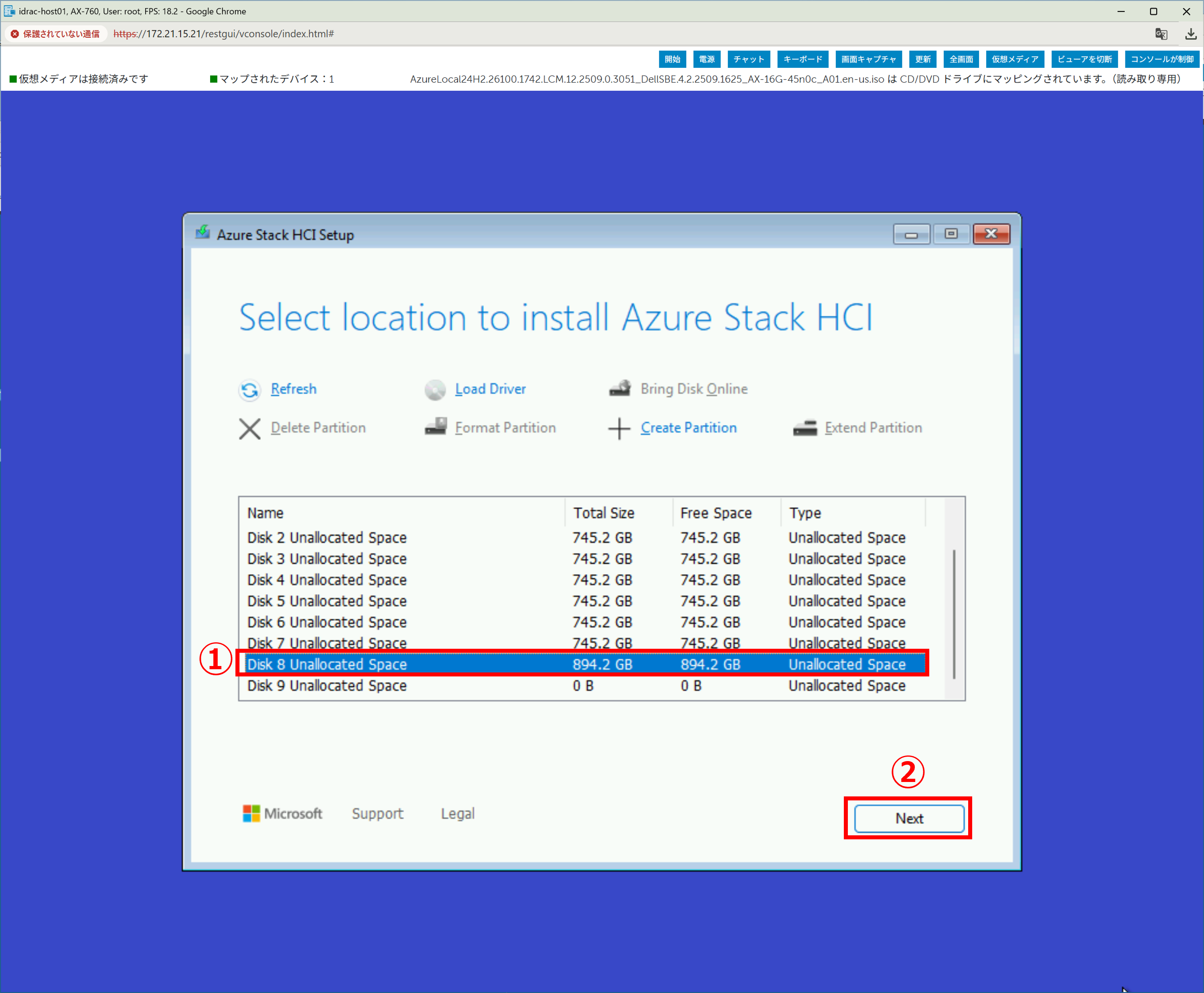The height and width of the screenshot is (993, 1204).
Task: Click the Chrome download icon
Action: 1190,34
